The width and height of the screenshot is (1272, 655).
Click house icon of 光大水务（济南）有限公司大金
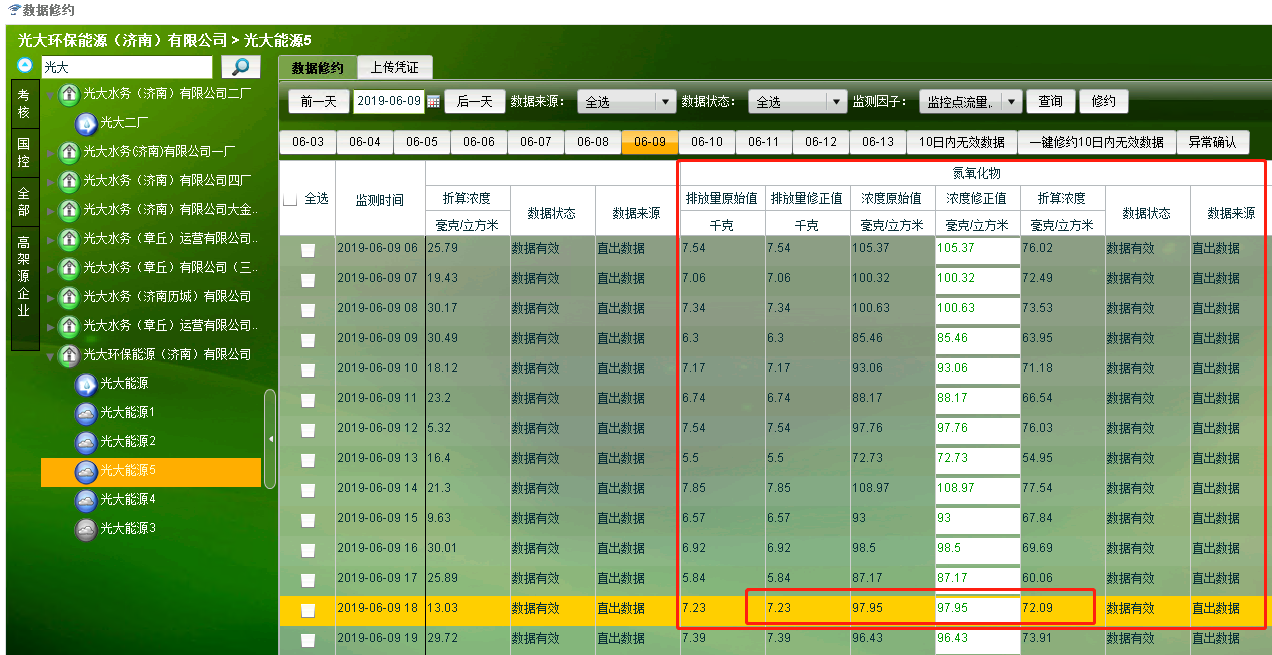tap(69, 210)
